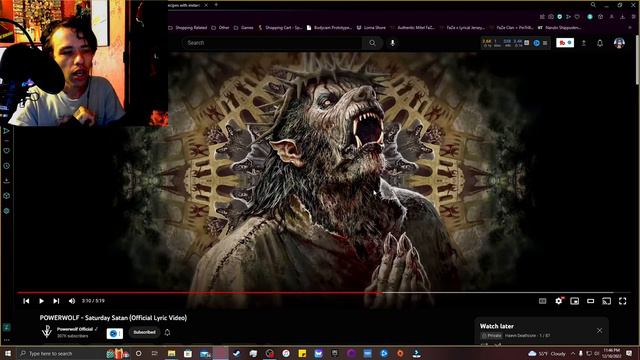Open Sticky Notes from the taskbar

coord(302,353)
